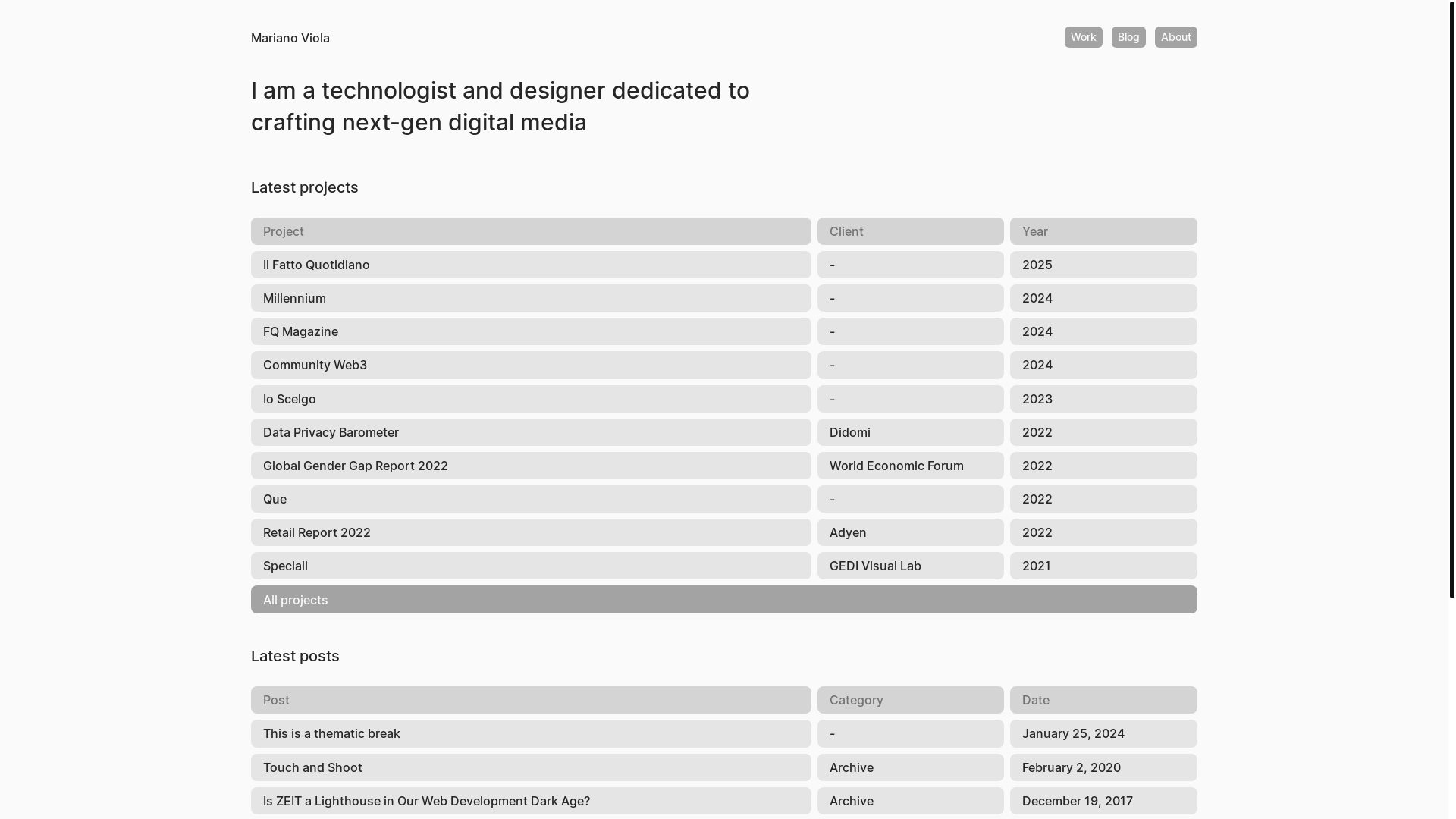Click the All projects button
This screenshot has height=819, width=1456.
(724, 600)
